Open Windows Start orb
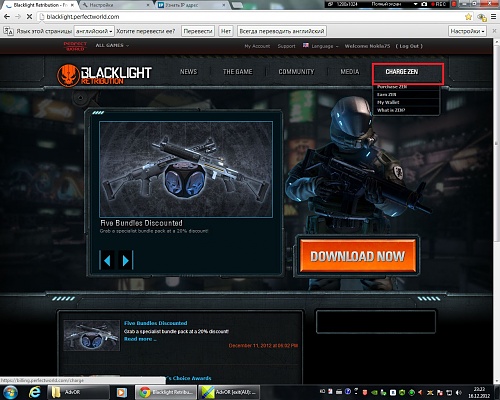This screenshot has width=500, height=400. tap(11, 392)
